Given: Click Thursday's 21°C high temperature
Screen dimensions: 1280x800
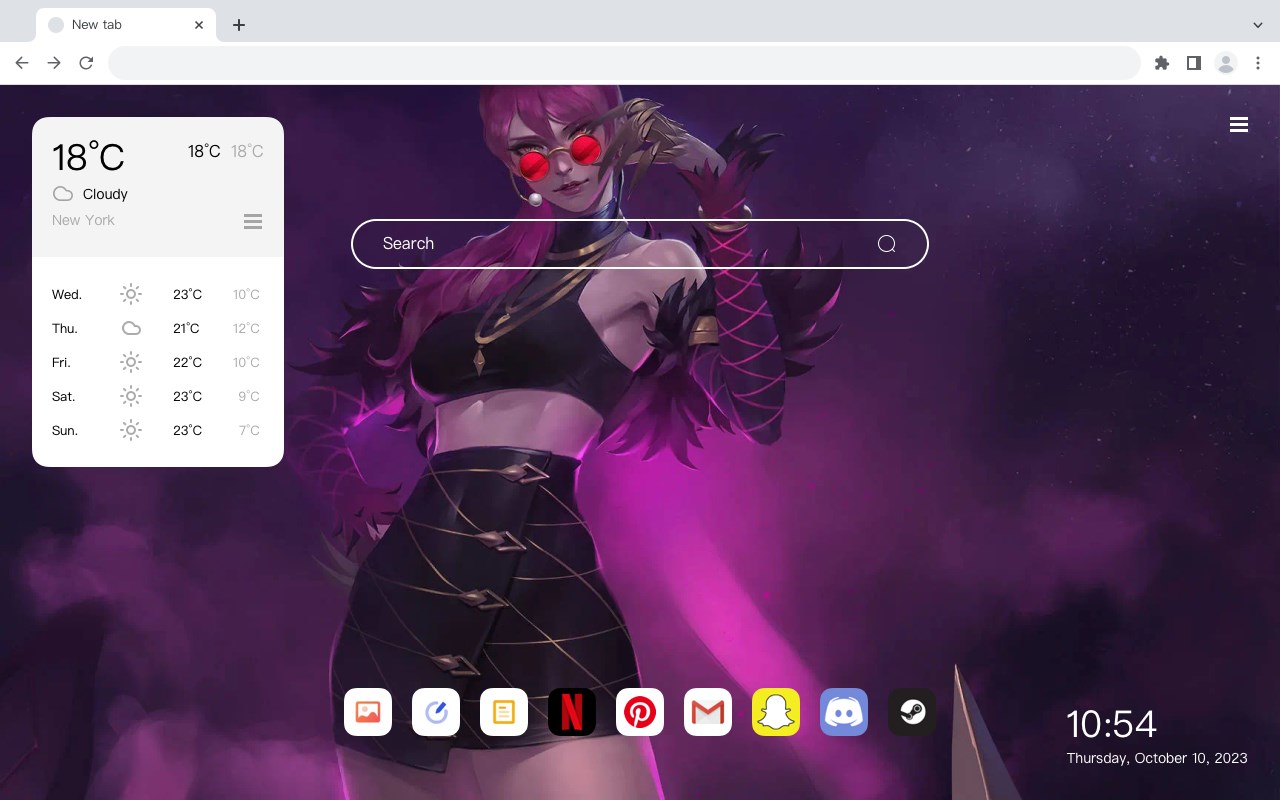Looking at the screenshot, I should coord(186,328).
